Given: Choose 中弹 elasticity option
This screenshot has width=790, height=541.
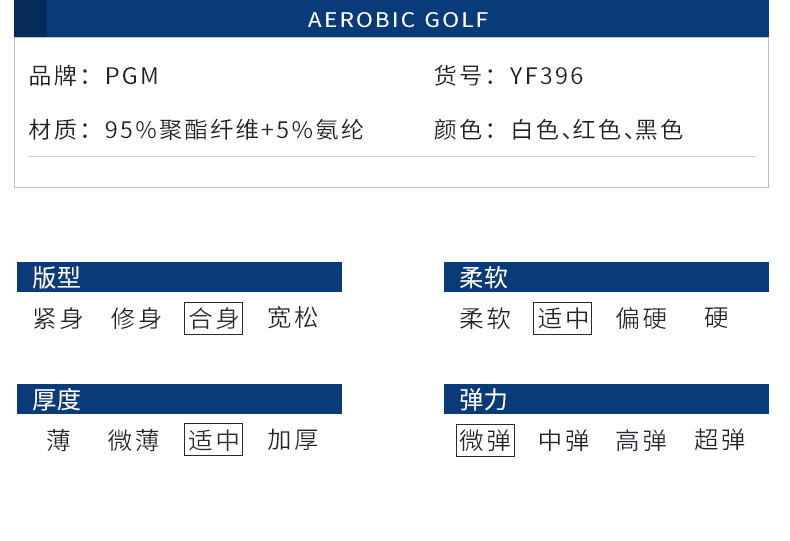Looking at the screenshot, I should click(563, 440).
